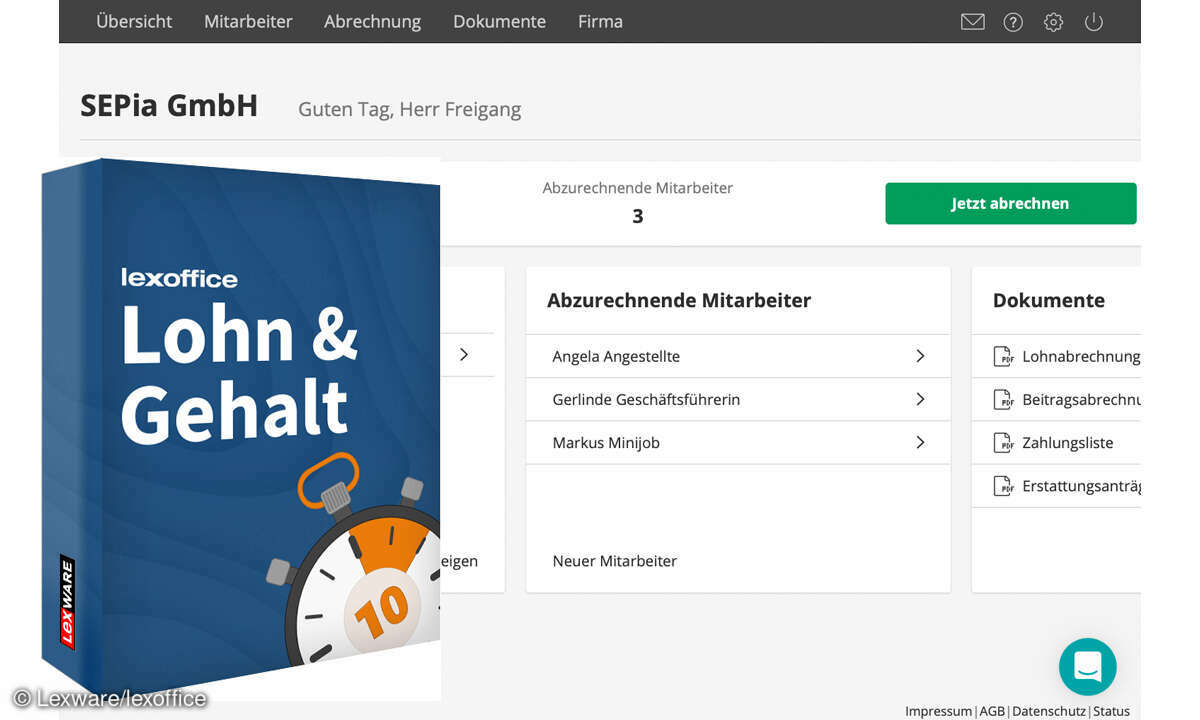Open the Status footer link
The height and width of the screenshot is (720, 1200).
(1111, 711)
